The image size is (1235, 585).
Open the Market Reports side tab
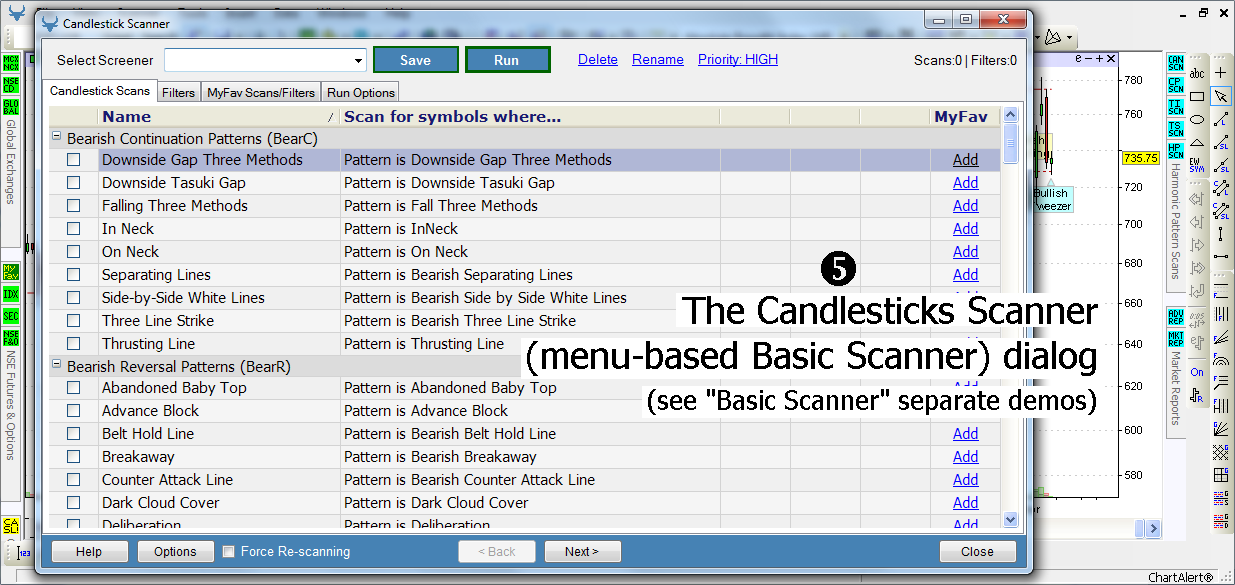click(x=1174, y=389)
